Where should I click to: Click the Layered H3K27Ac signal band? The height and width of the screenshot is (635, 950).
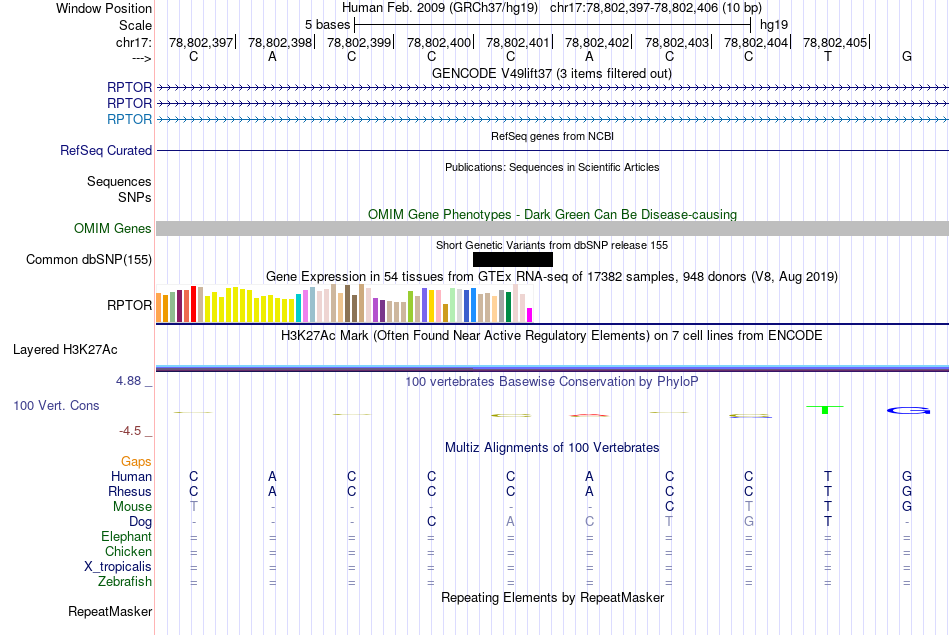pyautogui.click(x=552, y=368)
